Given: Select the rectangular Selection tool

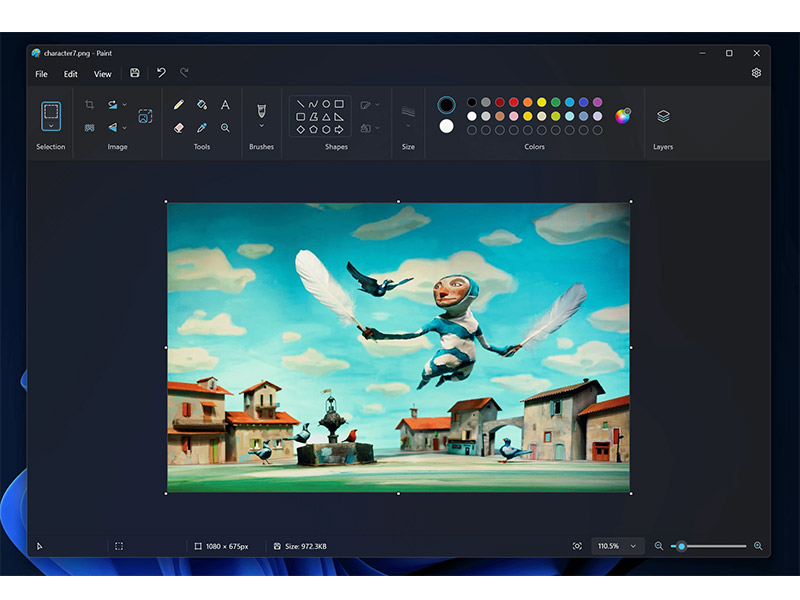Looking at the screenshot, I should click(x=51, y=111).
